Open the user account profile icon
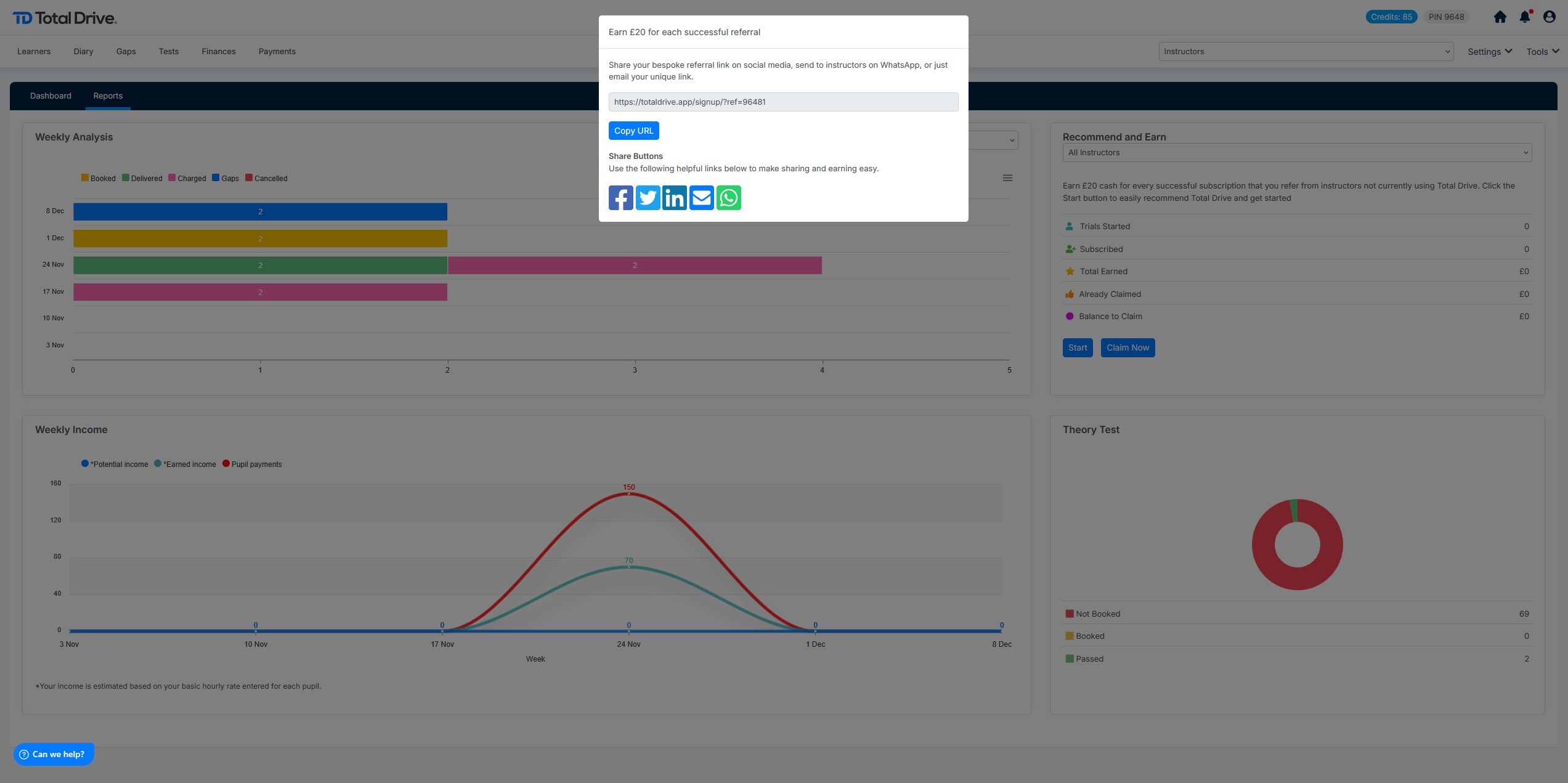1568x783 pixels. click(1550, 17)
